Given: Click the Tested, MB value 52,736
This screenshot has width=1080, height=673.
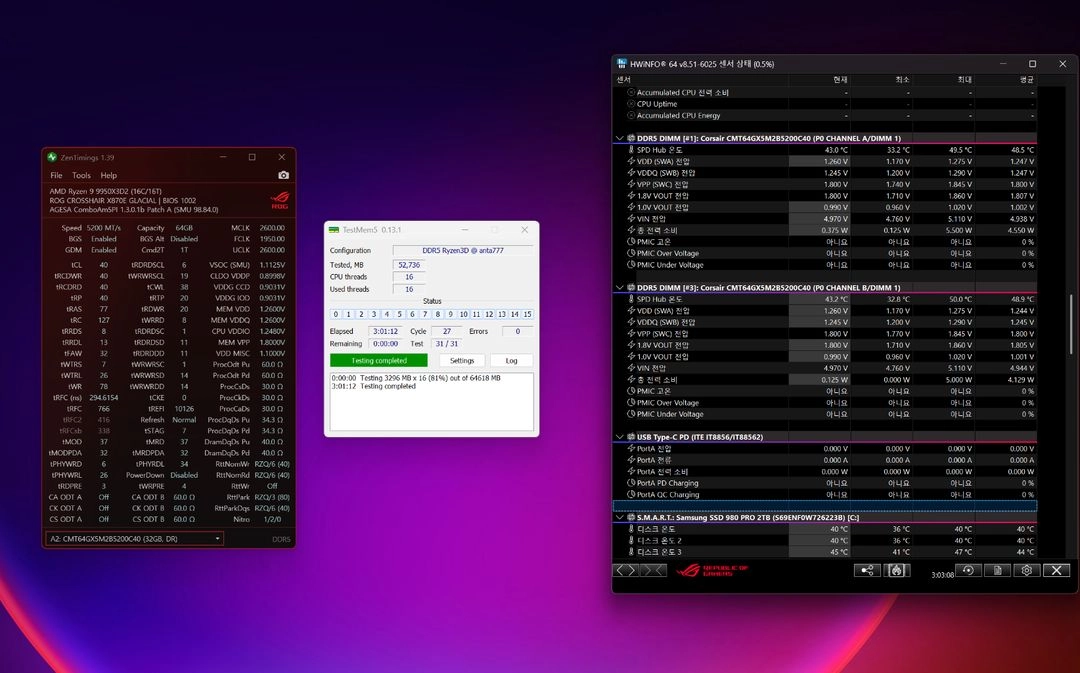Looking at the screenshot, I should tap(408, 265).
